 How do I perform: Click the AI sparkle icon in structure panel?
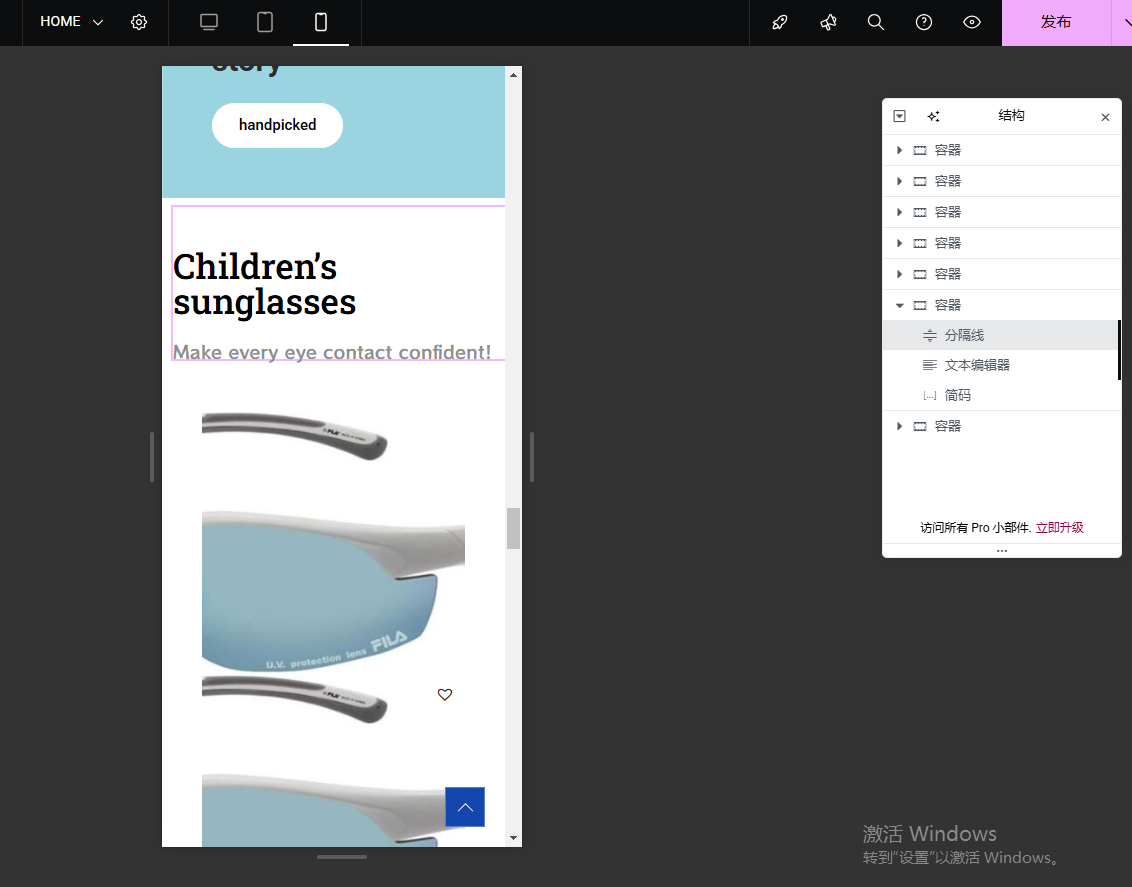[933, 116]
